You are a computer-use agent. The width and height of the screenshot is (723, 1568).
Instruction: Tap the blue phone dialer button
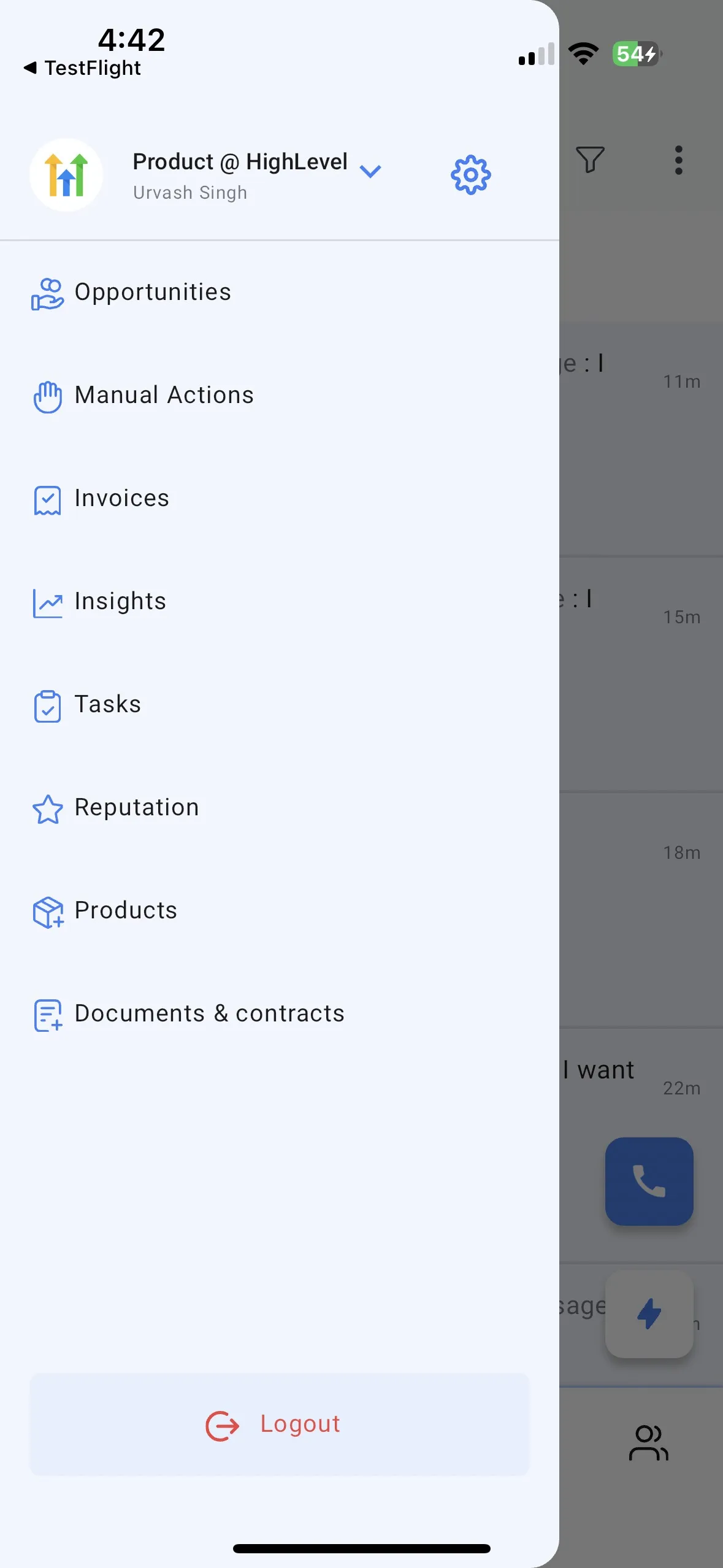pyautogui.click(x=649, y=1181)
